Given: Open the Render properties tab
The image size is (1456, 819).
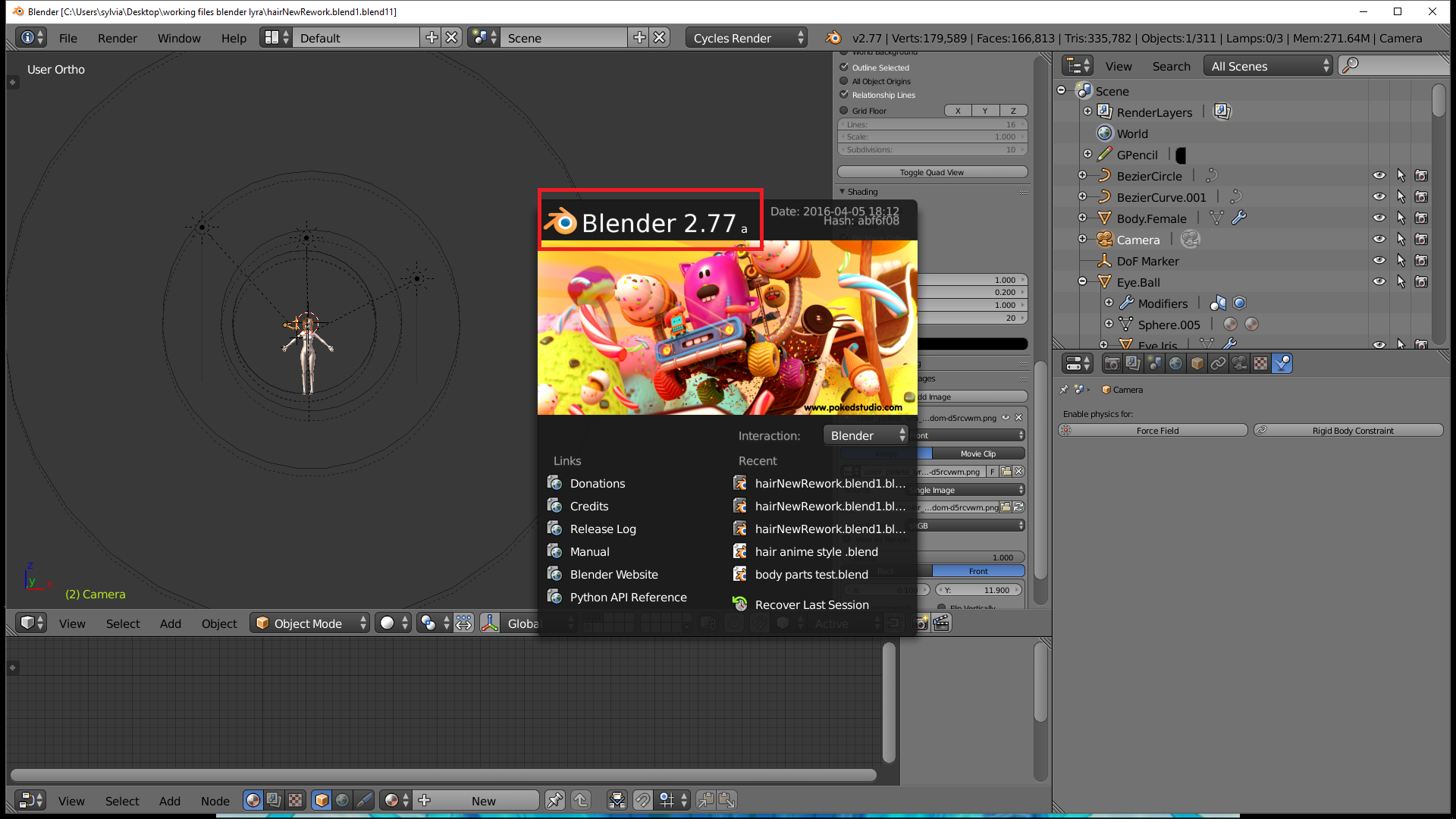Looking at the screenshot, I should [1112, 362].
